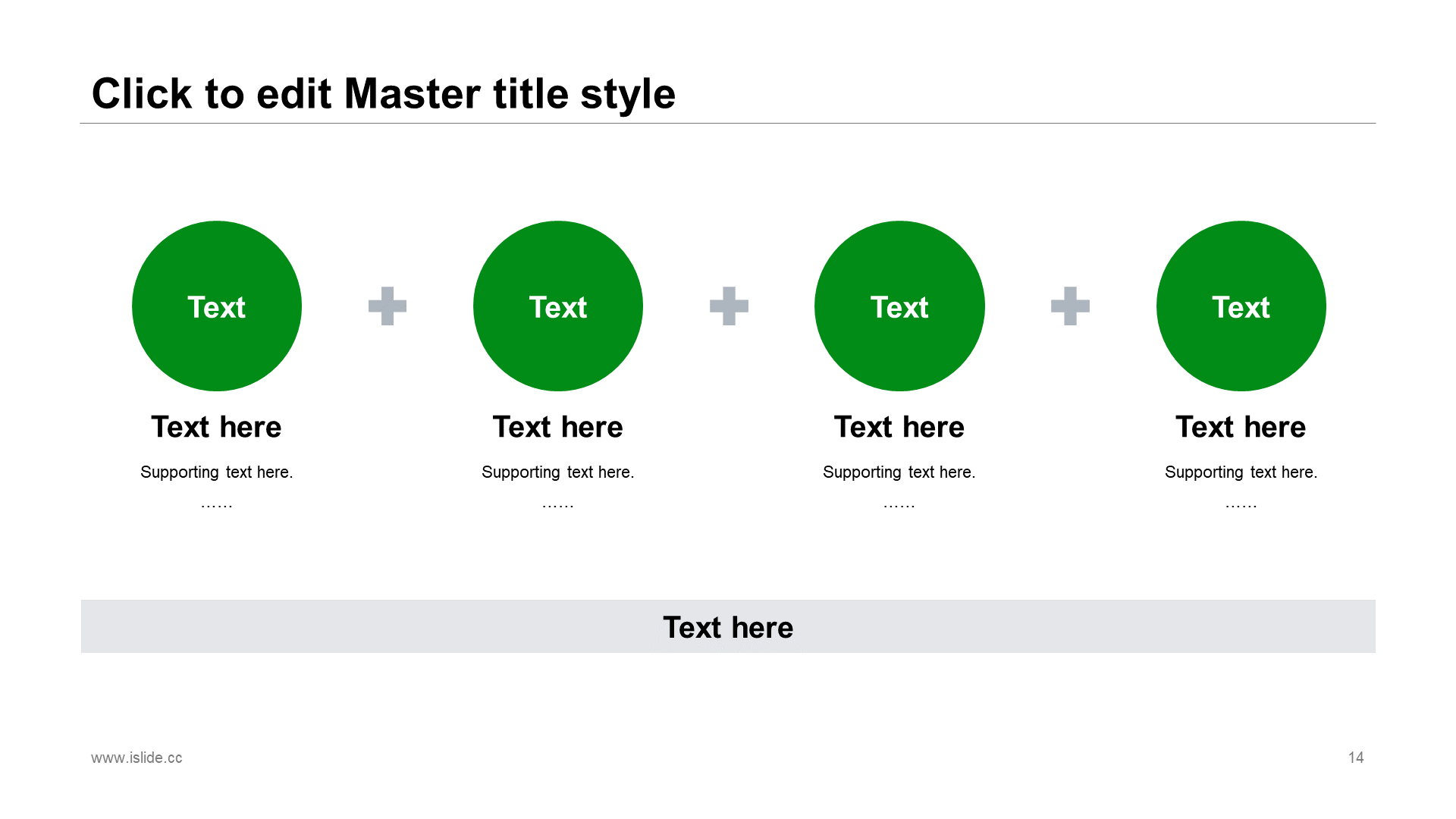Open the www.islide.cc footer link
This screenshot has width=1456, height=819.
136,758
